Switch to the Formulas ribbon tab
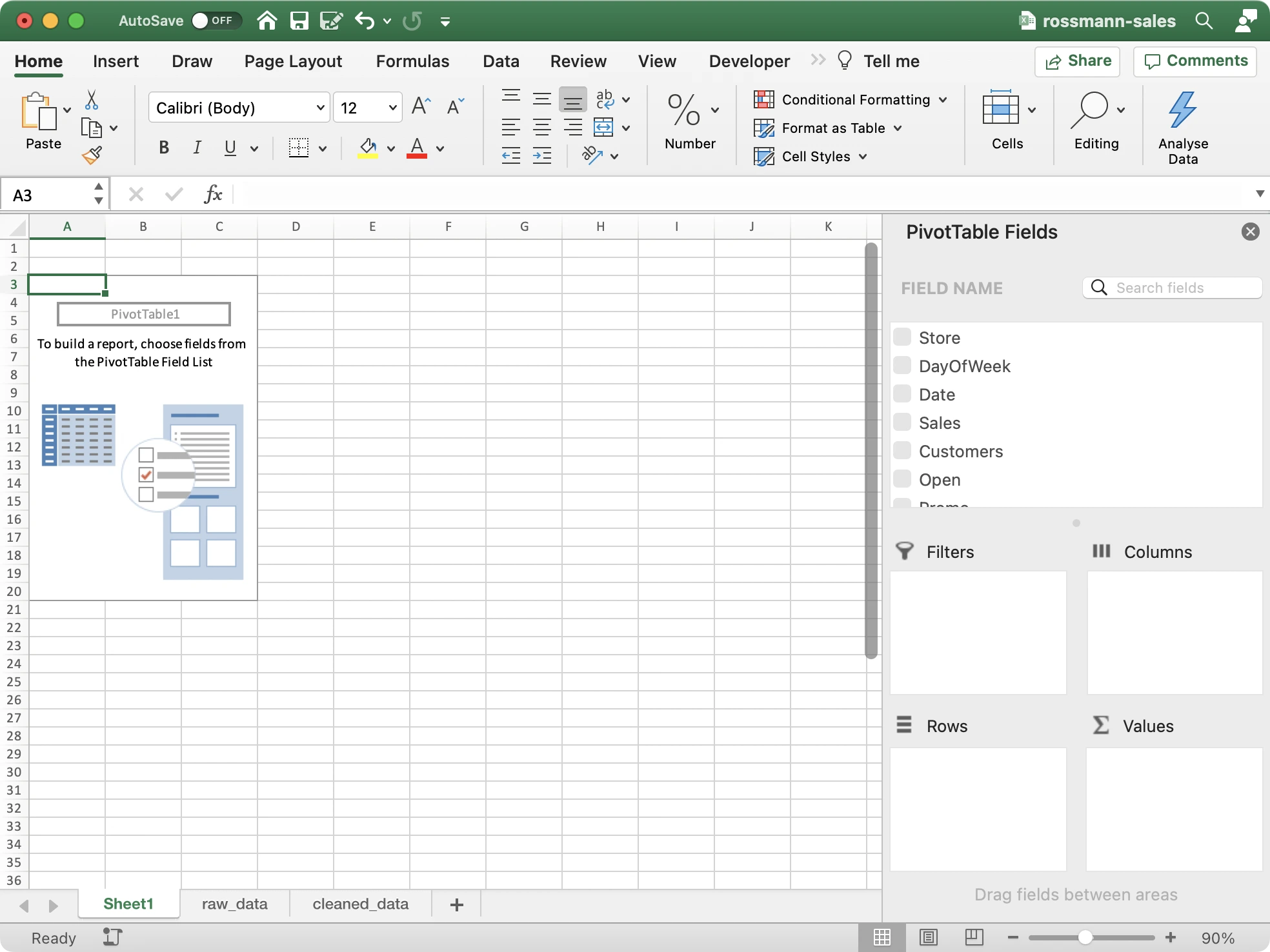The image size is (1270, 952). tap(412, 61)
